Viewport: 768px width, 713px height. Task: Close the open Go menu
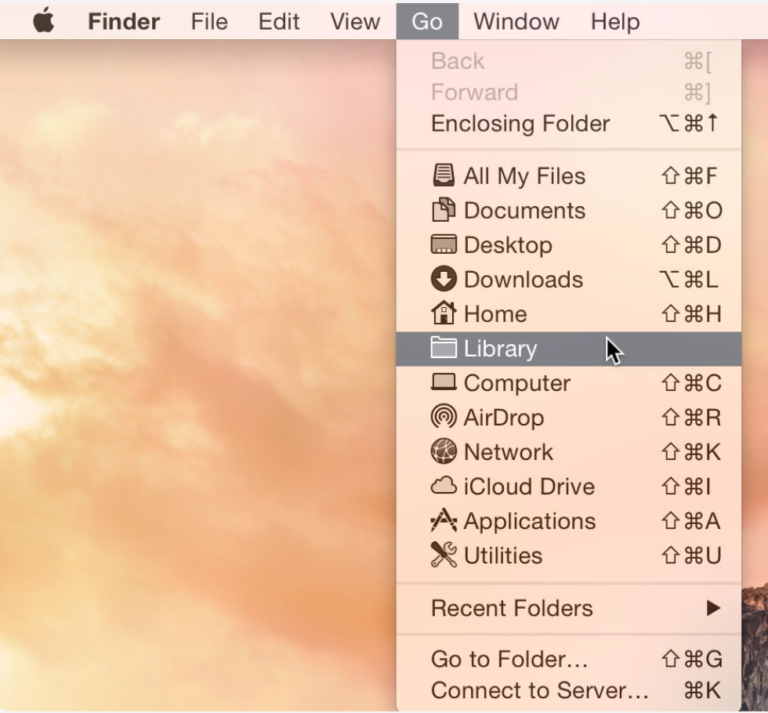click(x=427, y=22)
